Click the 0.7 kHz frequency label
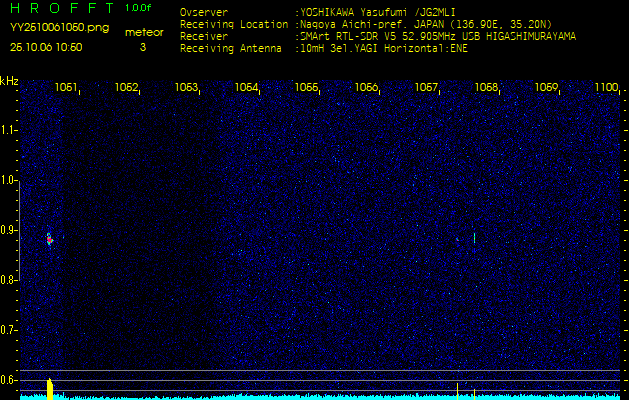The height and width of the screenshot is (400, 629). (x=8, y=330)
